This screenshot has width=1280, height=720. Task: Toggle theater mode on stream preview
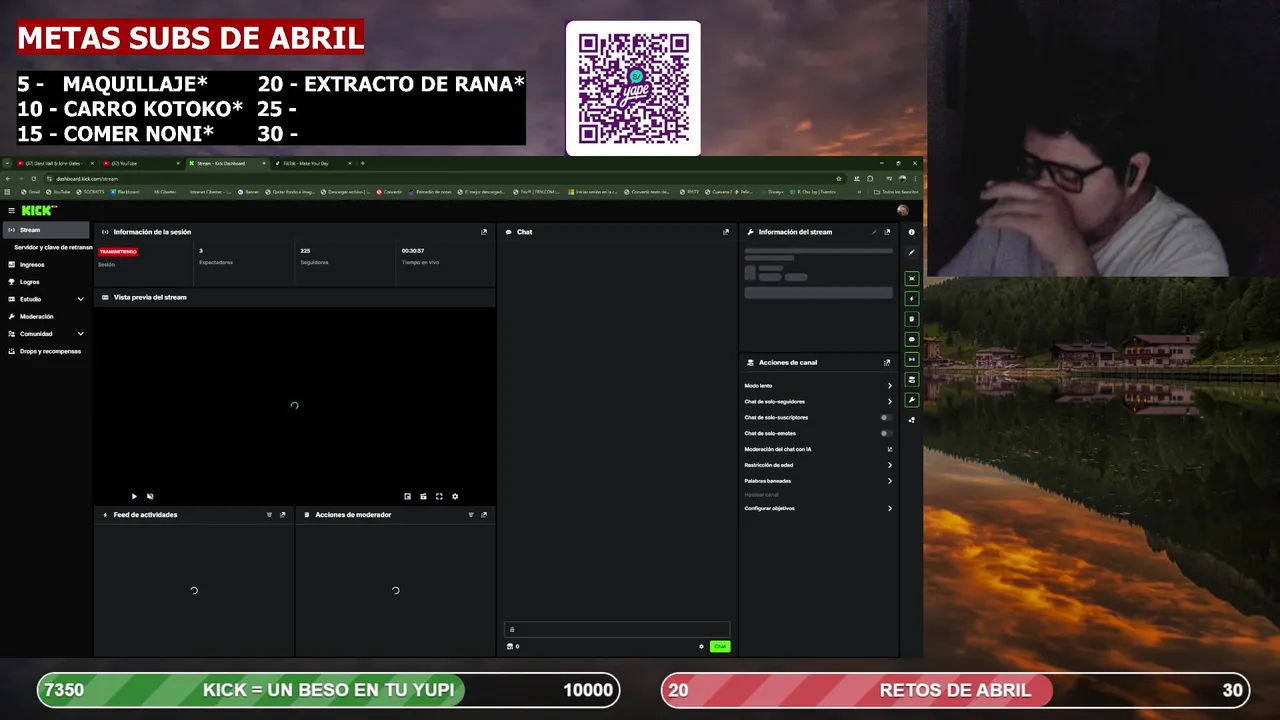click(x=423, y=496)
